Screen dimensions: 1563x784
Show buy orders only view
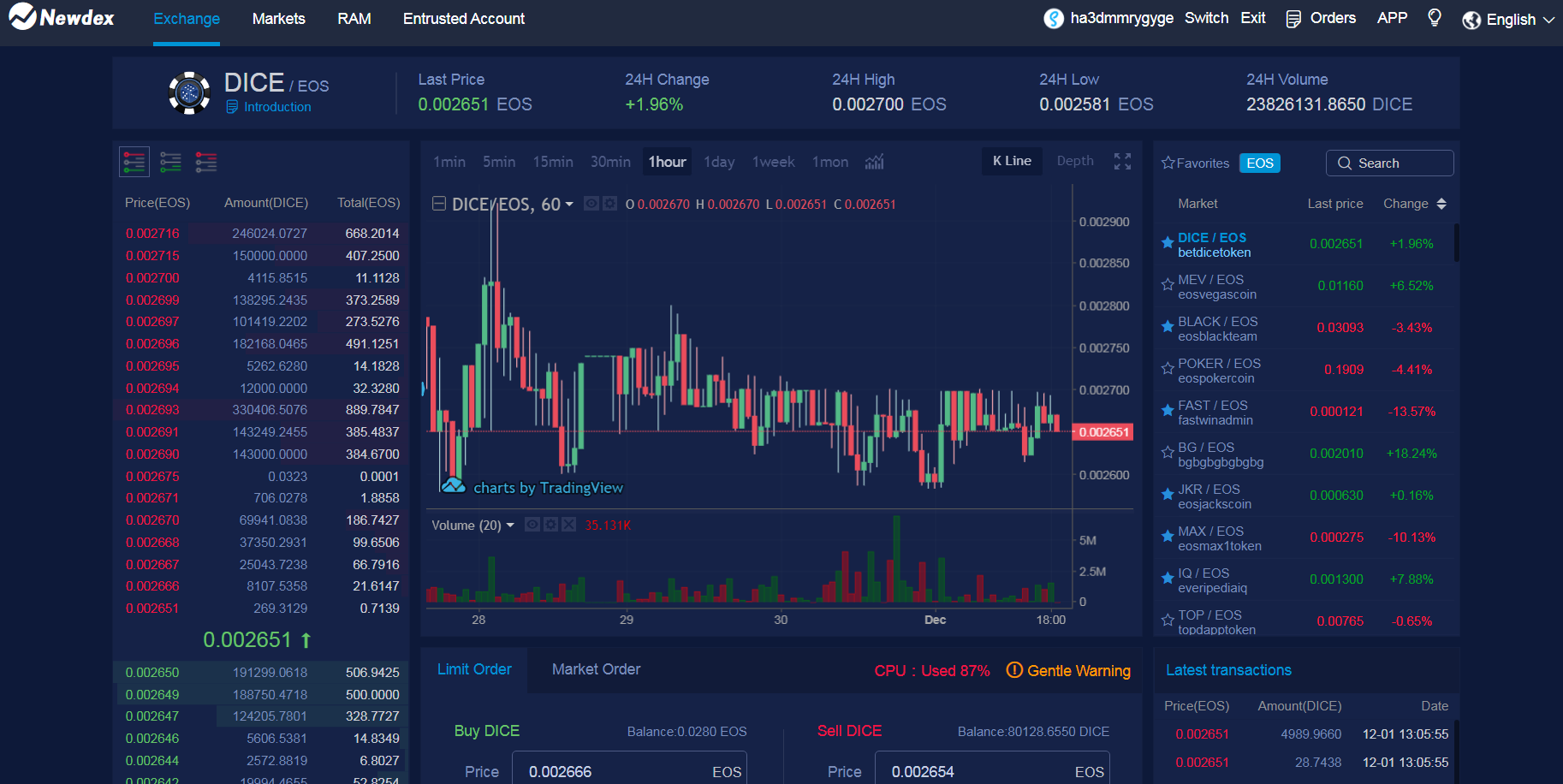coord(170,162)
